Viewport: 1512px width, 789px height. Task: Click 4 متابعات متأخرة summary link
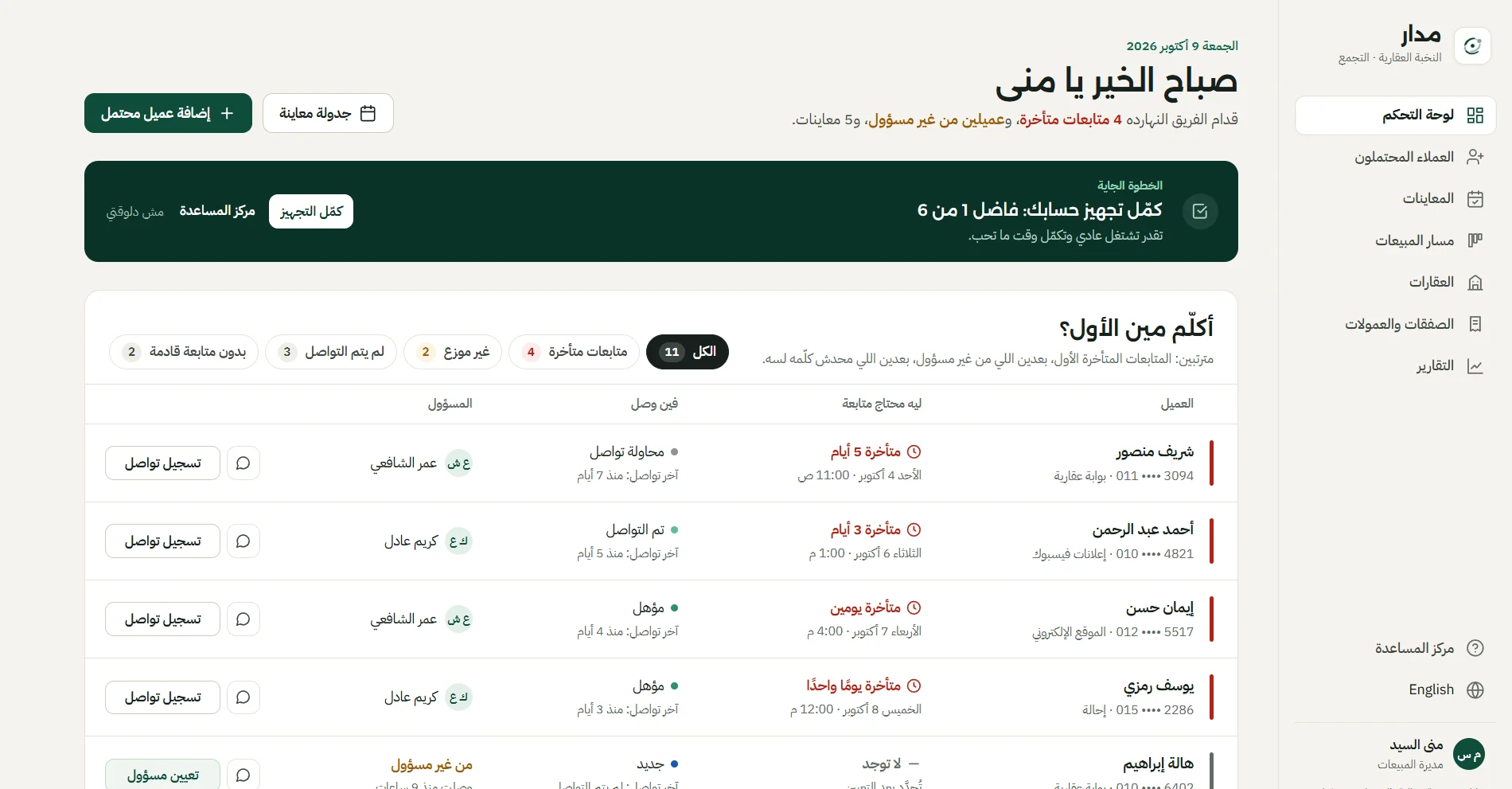(1070, 119)
